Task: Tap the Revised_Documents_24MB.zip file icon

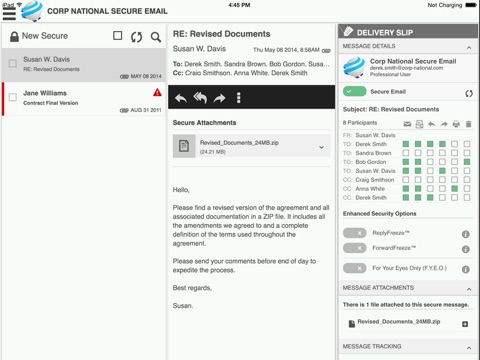Action: 184,146
